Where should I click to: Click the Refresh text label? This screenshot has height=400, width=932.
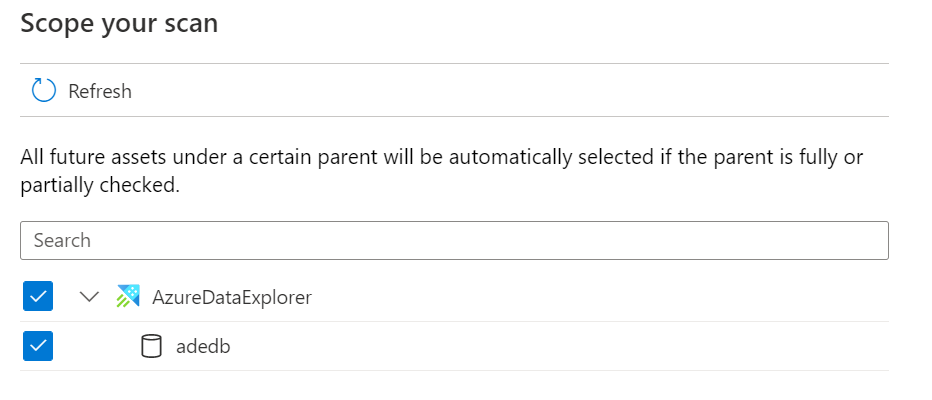click(100, 92)
